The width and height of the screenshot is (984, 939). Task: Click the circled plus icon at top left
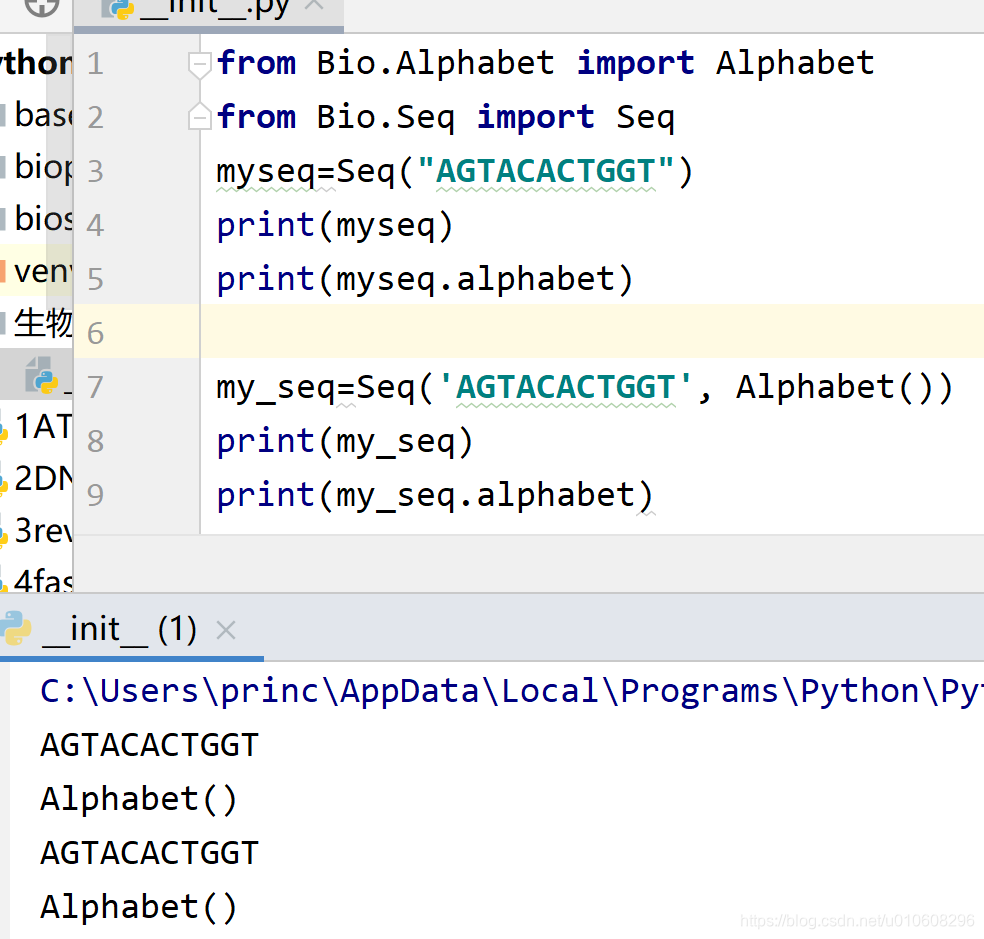point(40,9)
